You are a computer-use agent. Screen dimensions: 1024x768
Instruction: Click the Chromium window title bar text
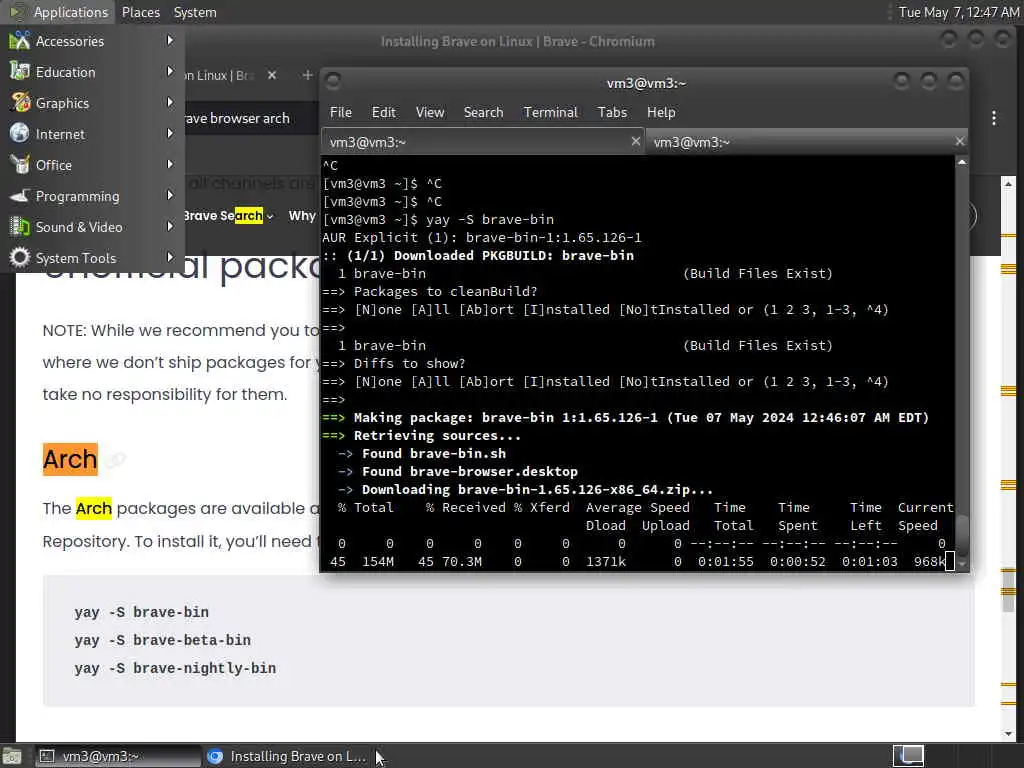coord(517,41)
